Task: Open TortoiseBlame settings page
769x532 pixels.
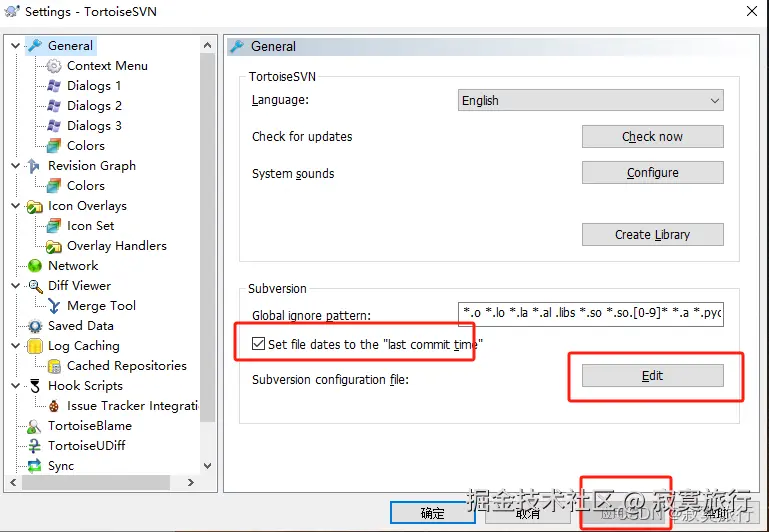Action: [x=90, y=426]
